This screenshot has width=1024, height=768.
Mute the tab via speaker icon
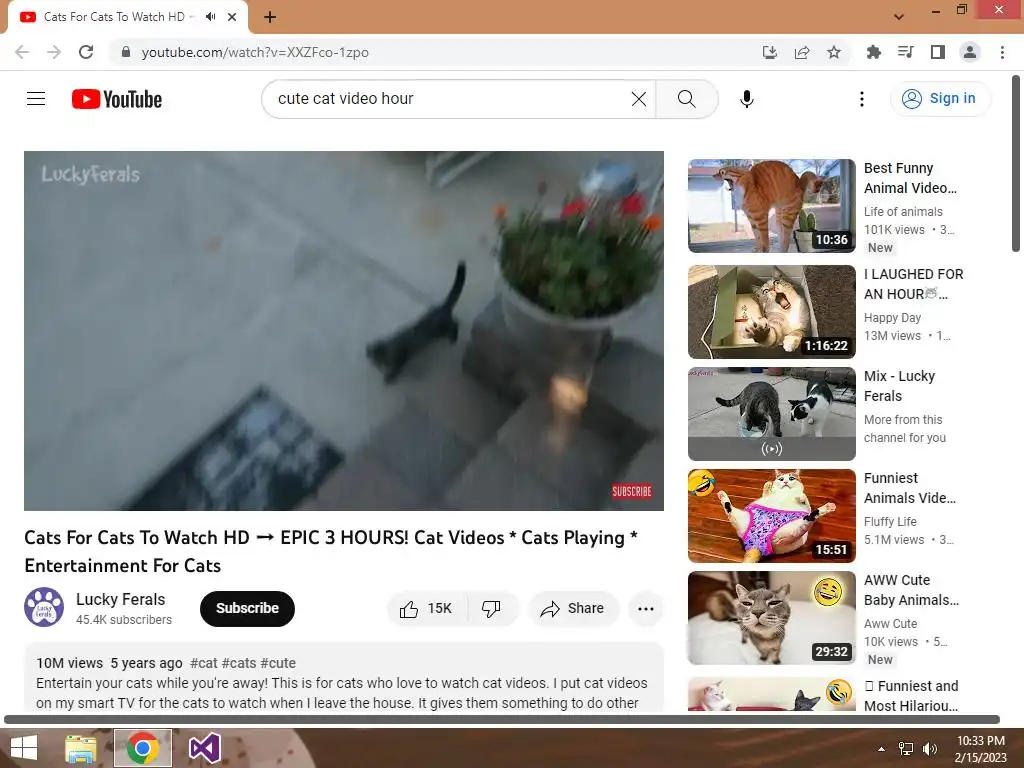[210, 17]
